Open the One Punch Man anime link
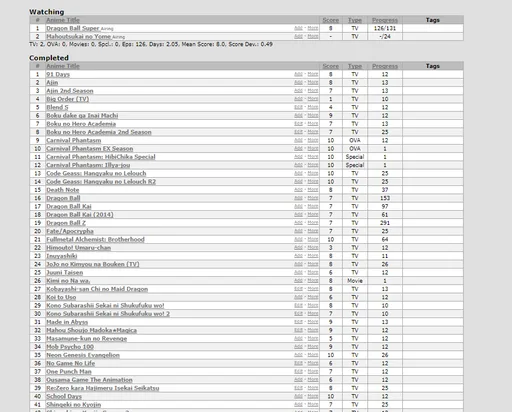 click(69, 372)
